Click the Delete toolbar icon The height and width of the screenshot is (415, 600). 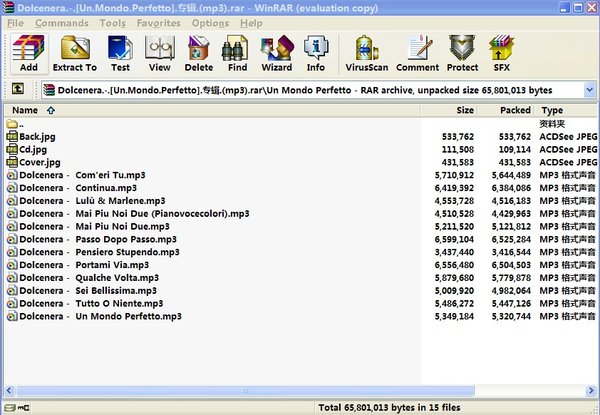click(x=199, y=53)
